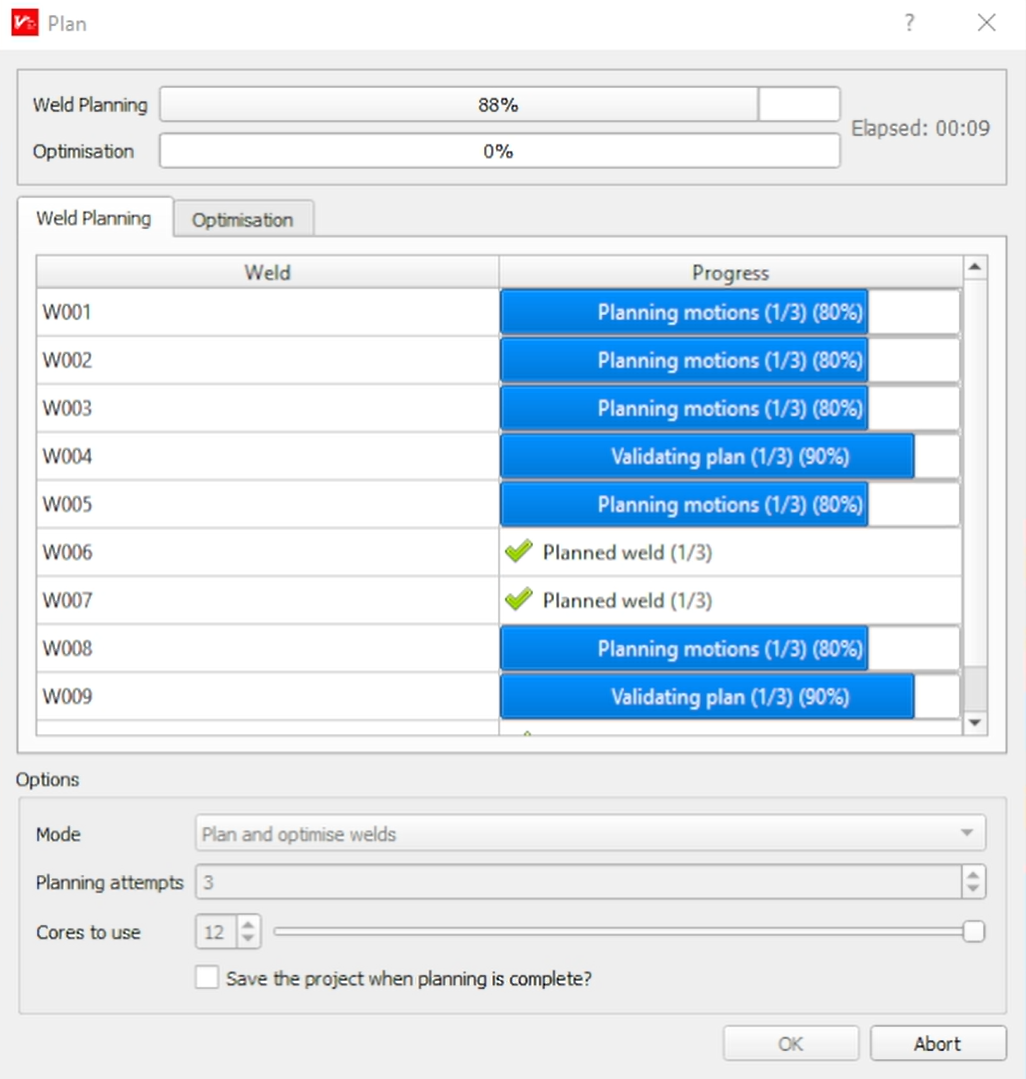Click the weld list scroll-down arrow
This screenshot has height=1079, width=1026.
click(975, 722)
